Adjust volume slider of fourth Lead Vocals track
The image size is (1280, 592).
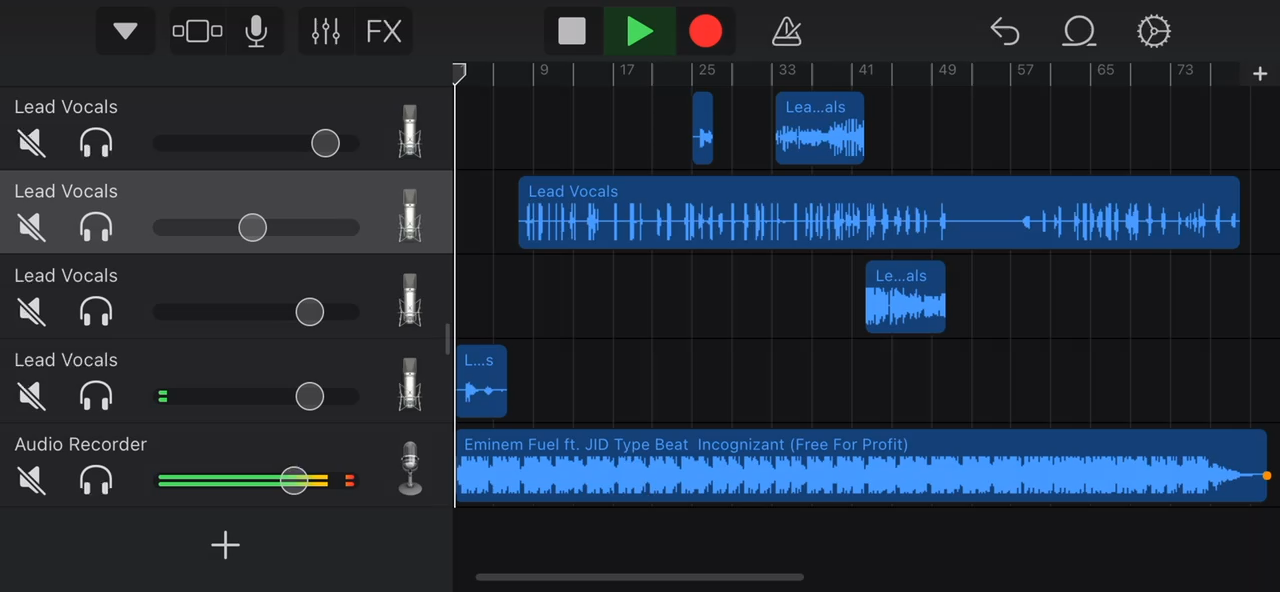tap(310, 396)
